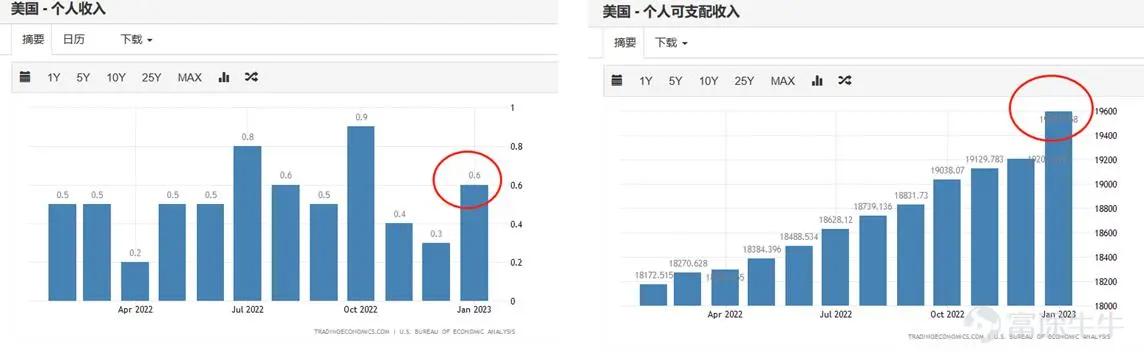
Task: Click the 美国 - 个人收入 title
Action: click(58, 9)
